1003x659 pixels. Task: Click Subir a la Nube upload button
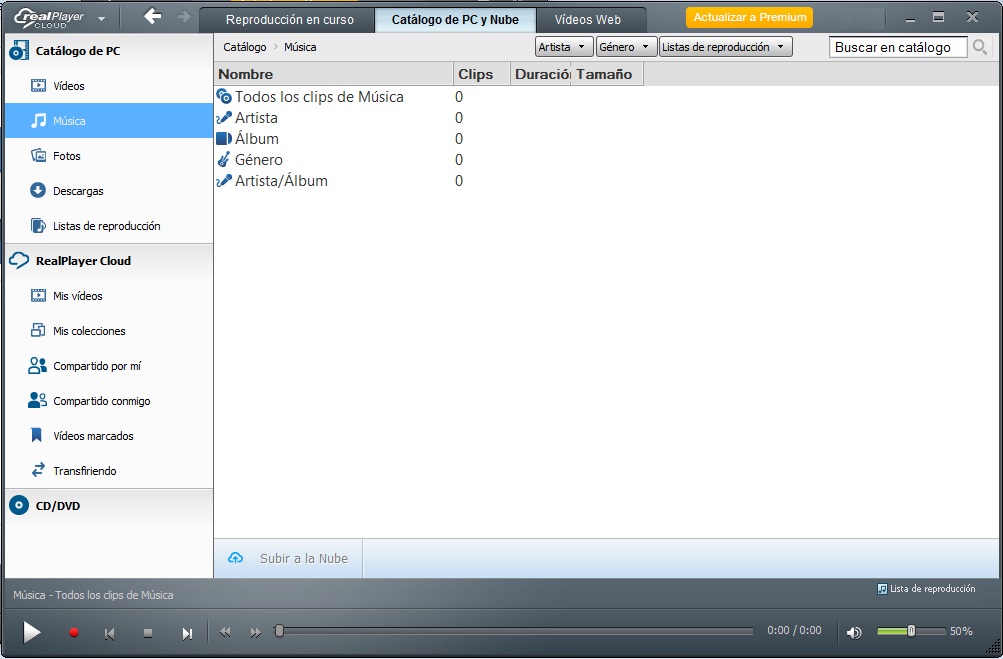click(288, 559)
